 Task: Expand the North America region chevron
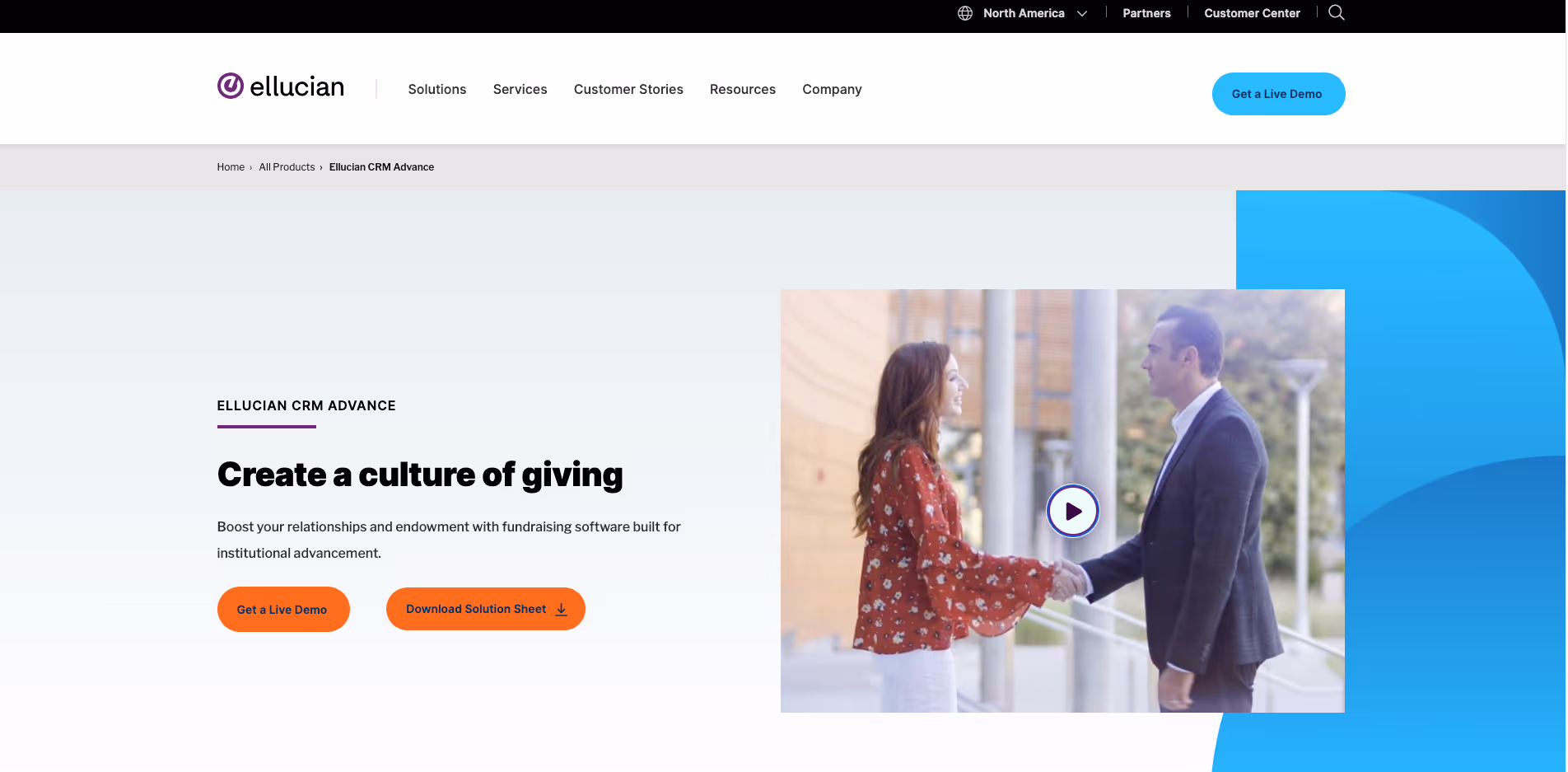click(1082, 13)
